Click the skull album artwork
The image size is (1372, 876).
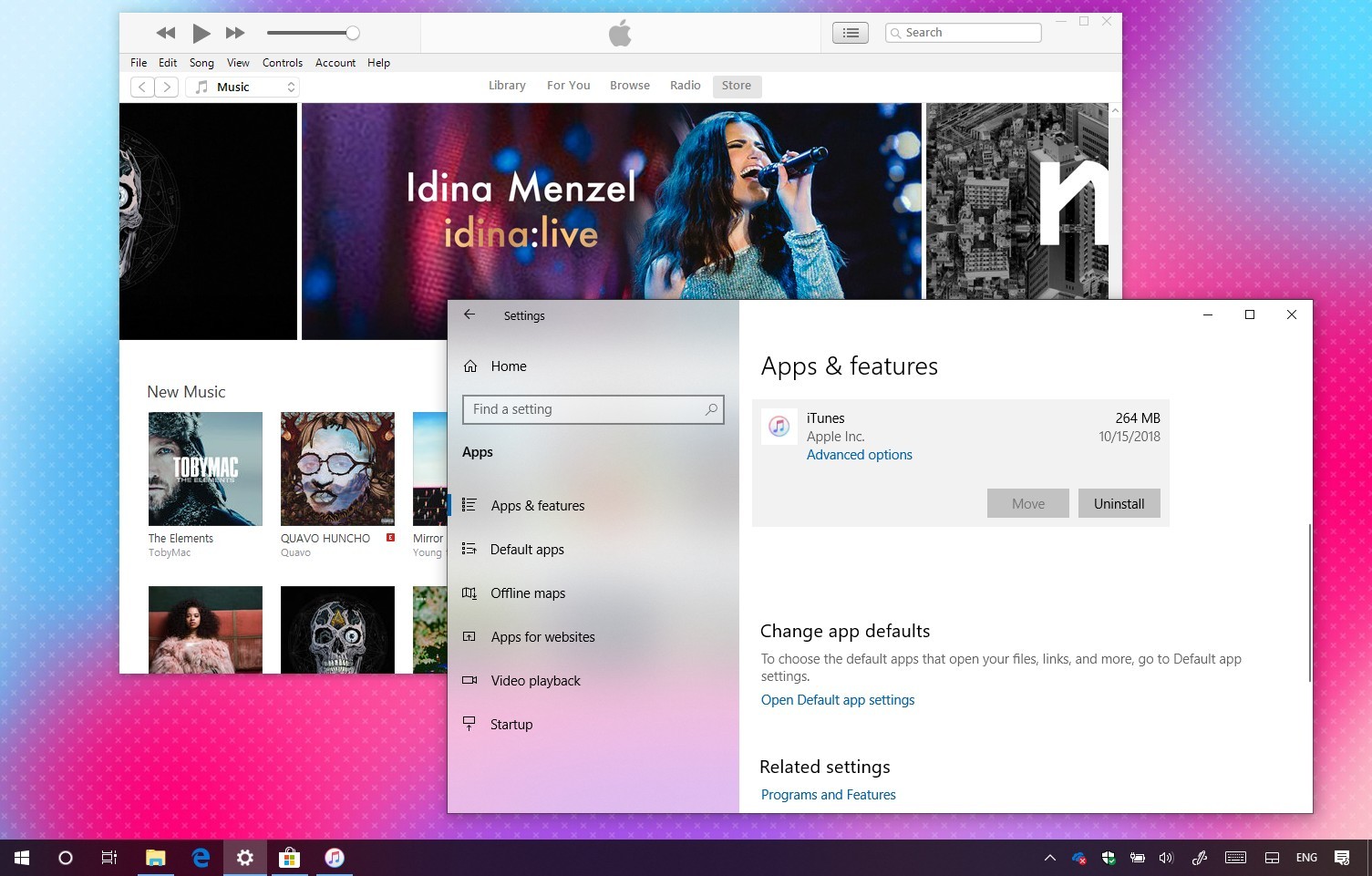coord(337,630)
